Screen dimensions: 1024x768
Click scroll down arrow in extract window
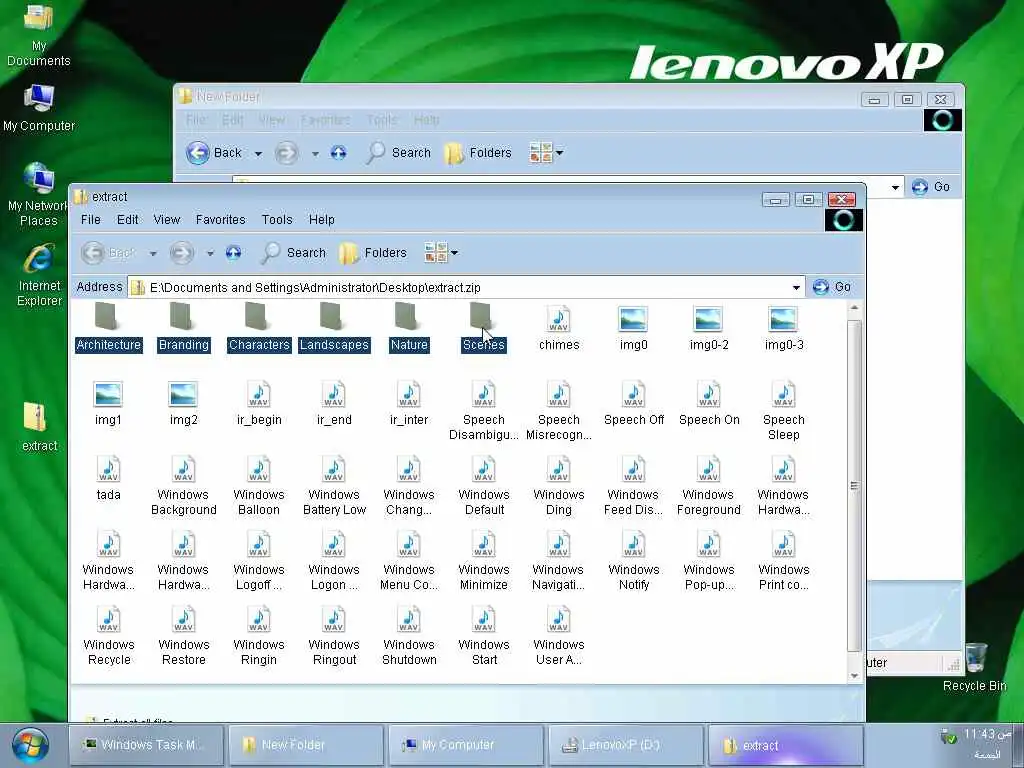pyautogui.click(x=854, y=676)
